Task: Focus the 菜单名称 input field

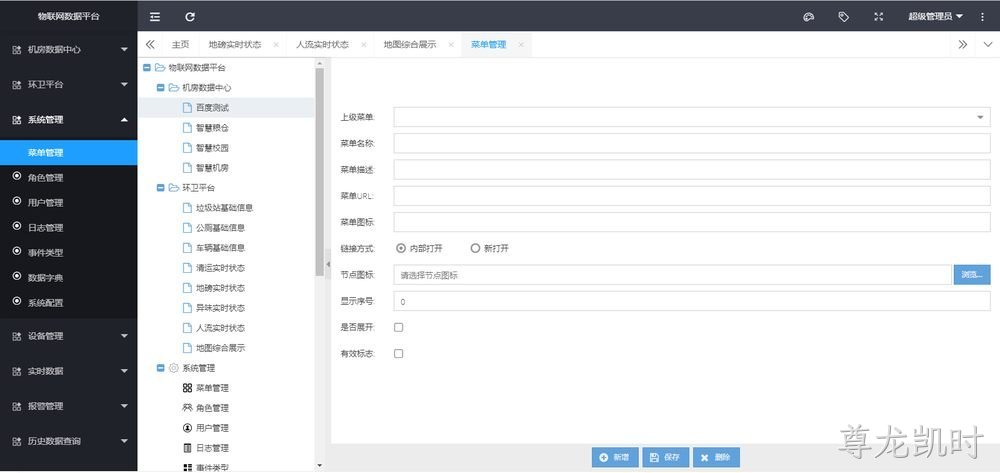Action: pyautogui.click(x=692, y=143)
